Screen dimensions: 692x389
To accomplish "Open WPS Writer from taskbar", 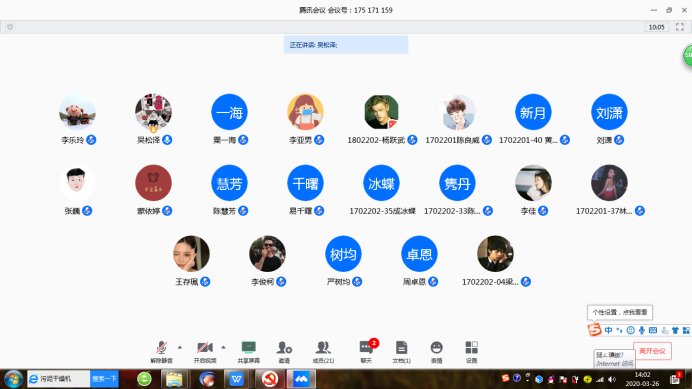I will (x=237, y=379).
